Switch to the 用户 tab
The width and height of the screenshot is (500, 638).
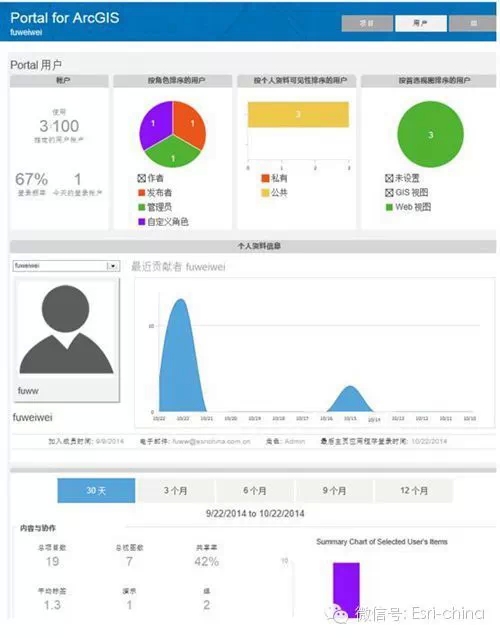pos(421,23)
